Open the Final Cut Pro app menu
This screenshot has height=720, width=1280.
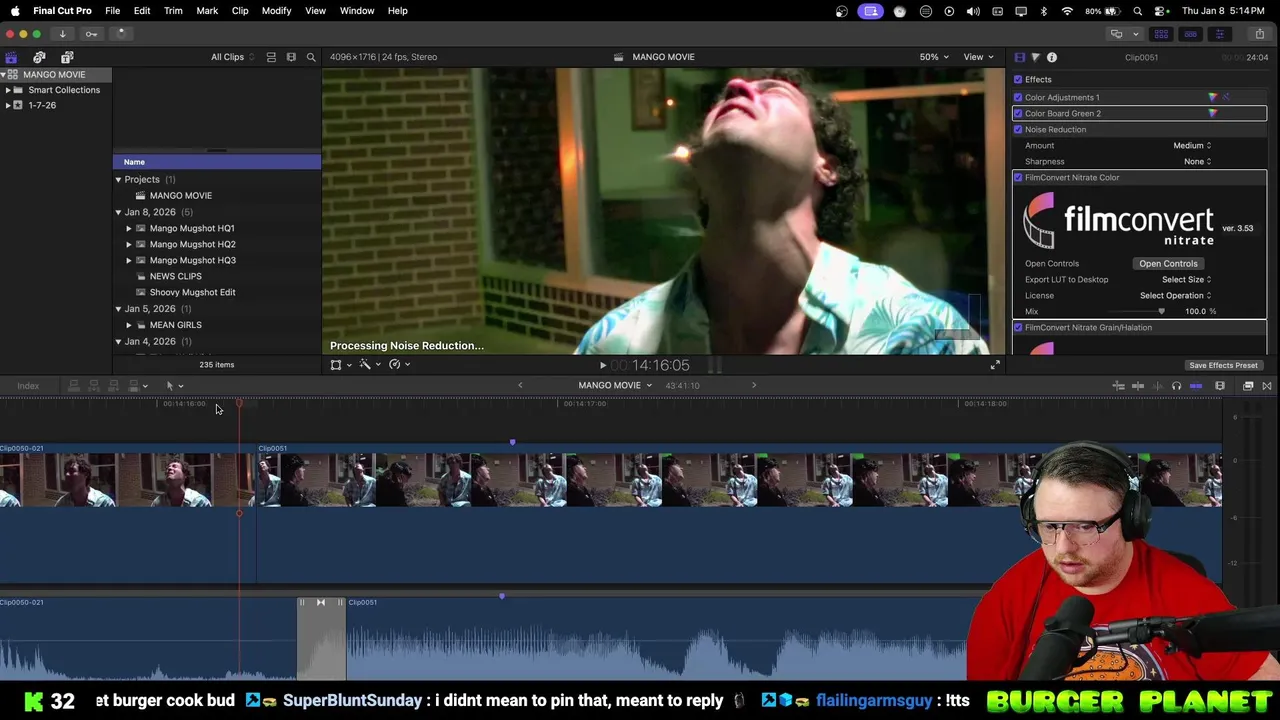point(62,11)
